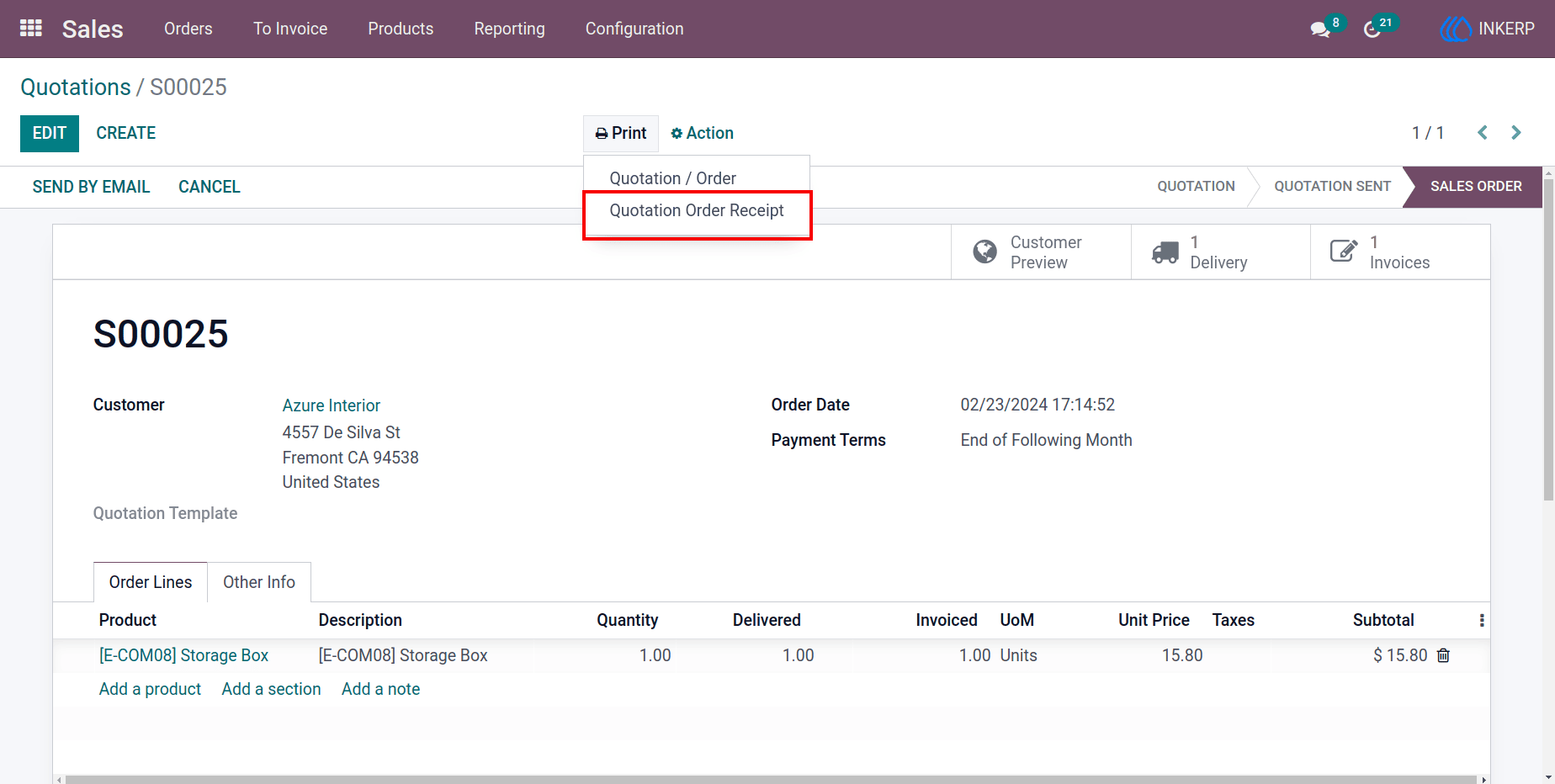
Task: Go to previous record arrow
Action: (1483, 133)
